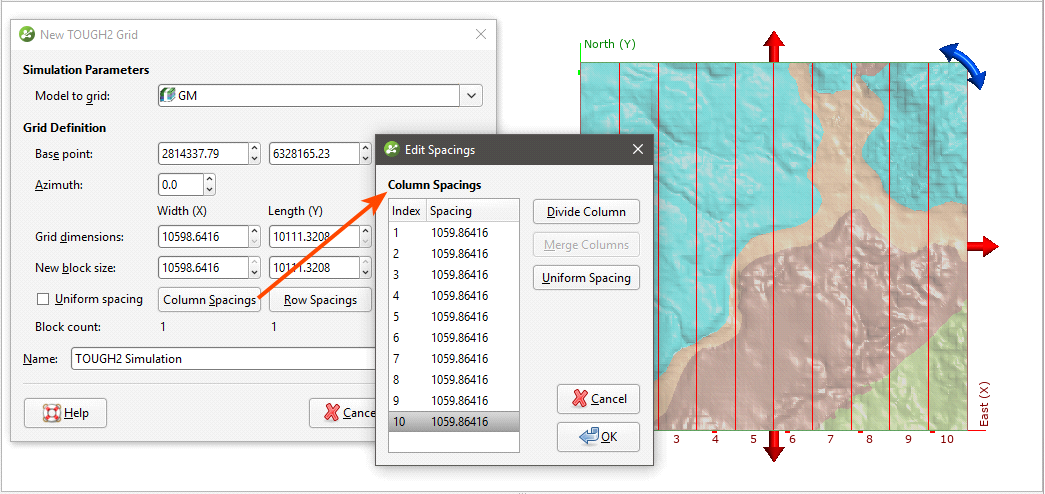The height and width of the screenshot is (494, 1045).
Task: Click the Uniform Spacing button in Edit Spacings
Action: [x=586, y=278]
